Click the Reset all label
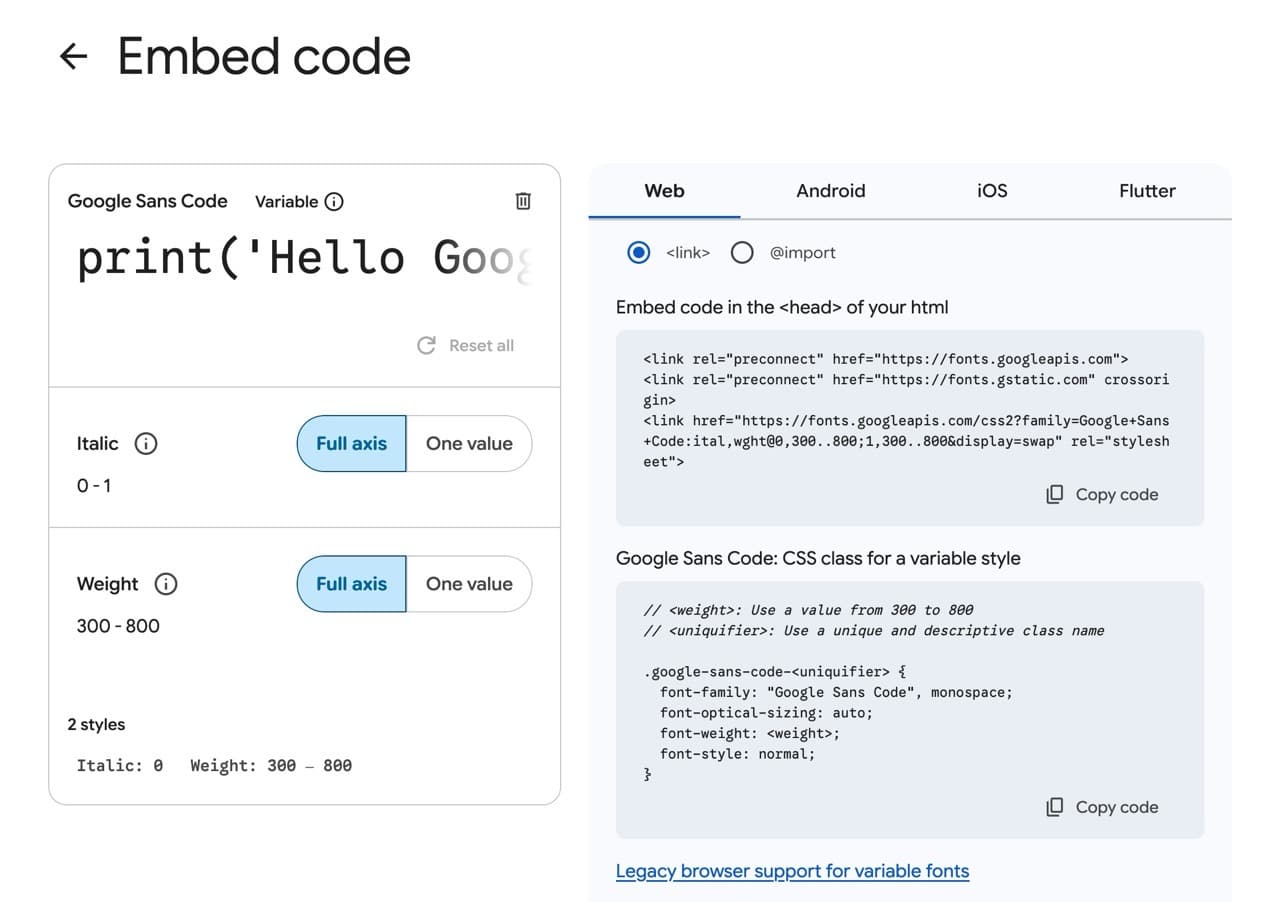Screen dimensions: 1280x902 pyautogui.click(x=481, y=345)
